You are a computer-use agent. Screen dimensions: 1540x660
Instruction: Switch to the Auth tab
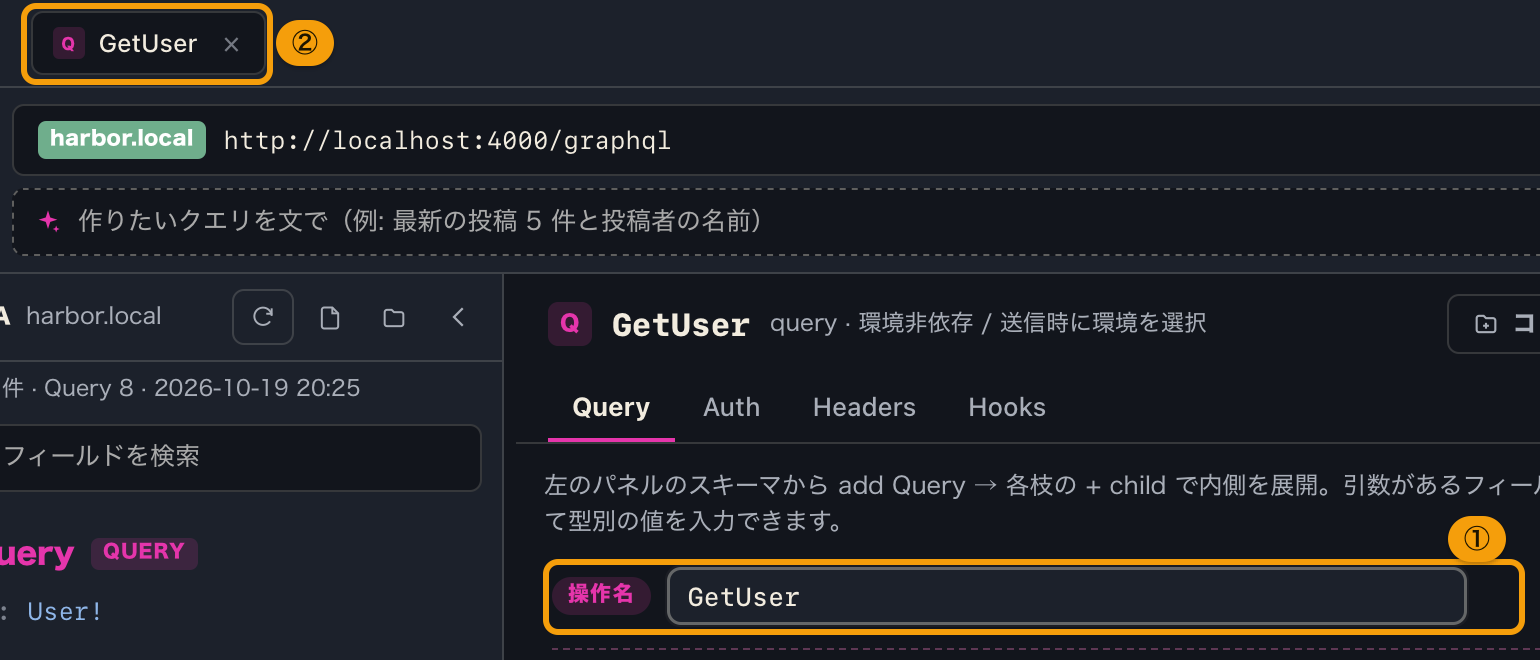tap(731, 408)
